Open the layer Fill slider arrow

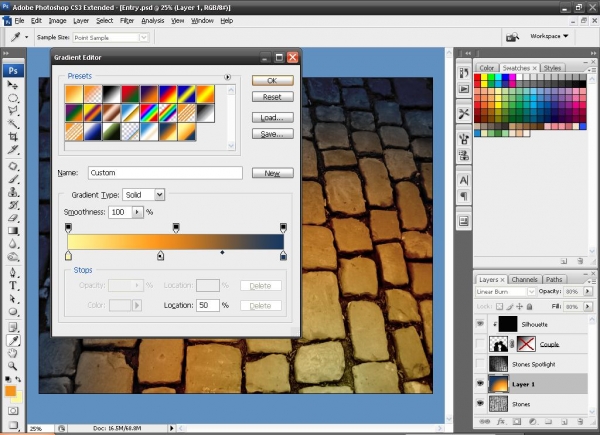(588, 306)
